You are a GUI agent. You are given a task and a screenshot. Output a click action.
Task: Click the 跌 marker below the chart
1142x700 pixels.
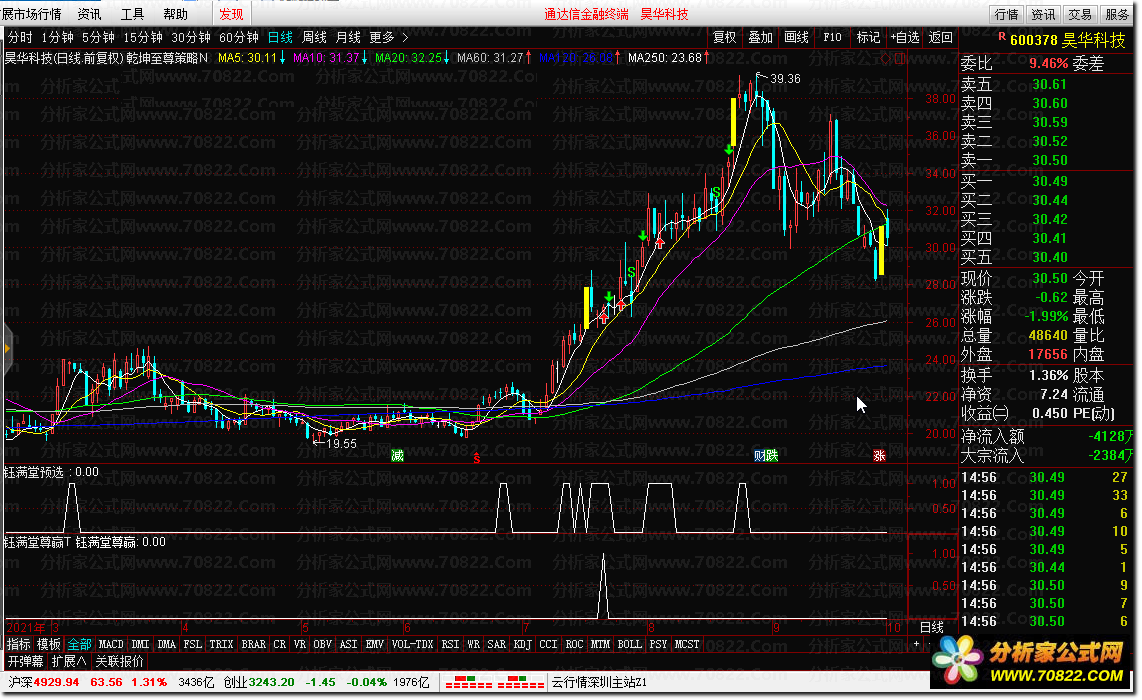click(772, 455)
